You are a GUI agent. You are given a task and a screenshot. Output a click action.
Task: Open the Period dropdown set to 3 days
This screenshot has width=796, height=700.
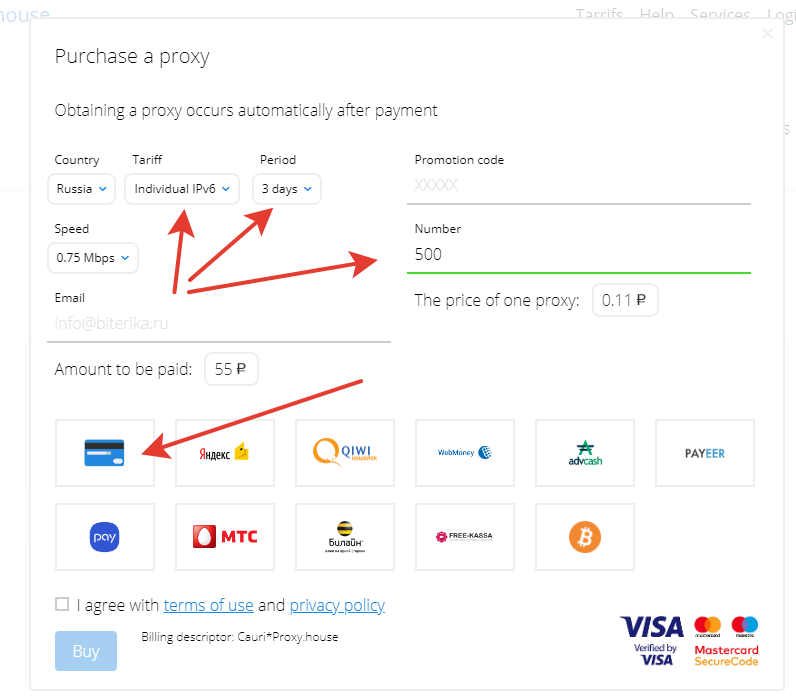coord(286,189)
